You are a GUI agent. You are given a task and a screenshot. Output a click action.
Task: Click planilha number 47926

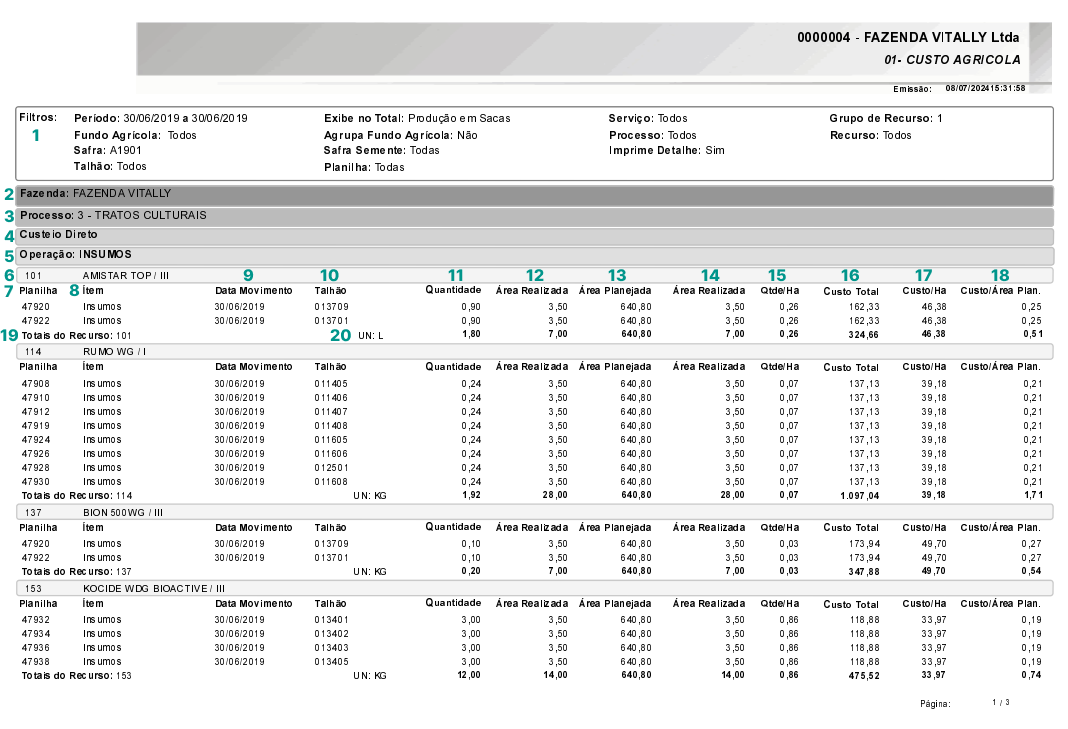[35, 454]
